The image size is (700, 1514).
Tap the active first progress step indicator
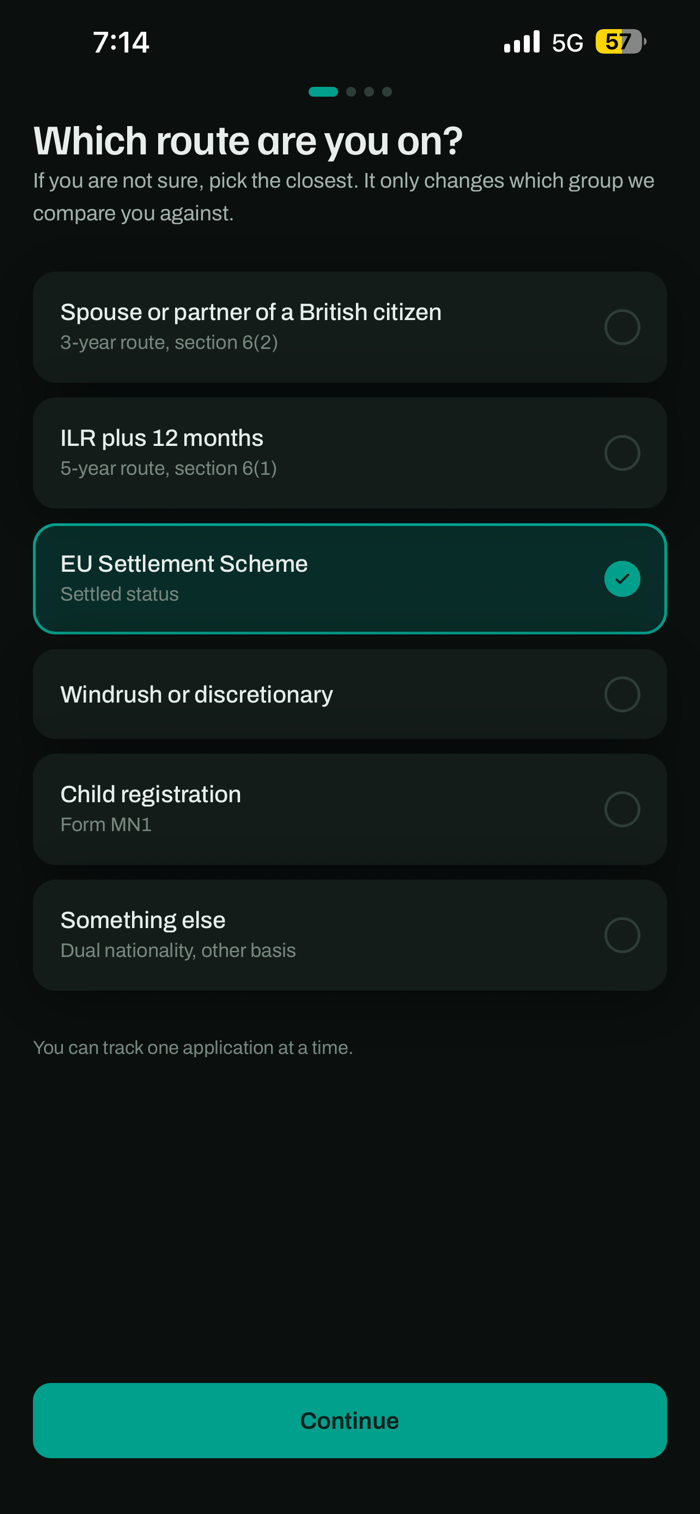[x=323, y=92]
